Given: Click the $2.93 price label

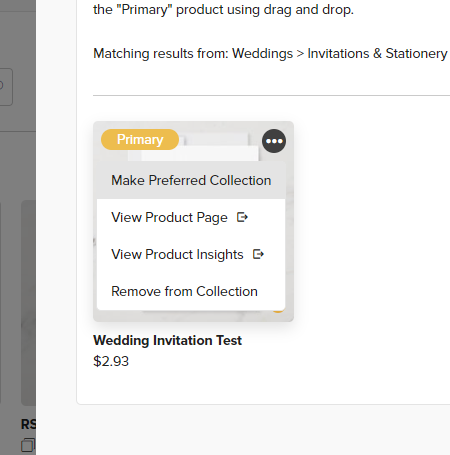Looking at the screenshot, I should [x=111, y=361].
